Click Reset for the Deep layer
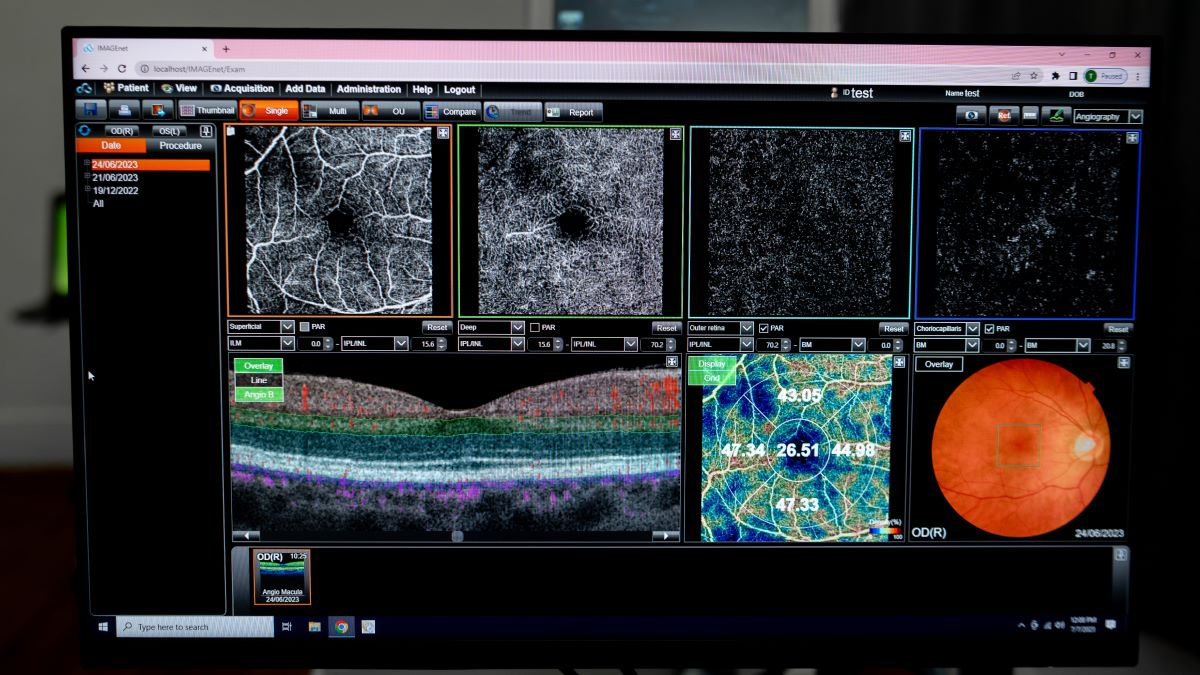 click(x=666, y=327)
